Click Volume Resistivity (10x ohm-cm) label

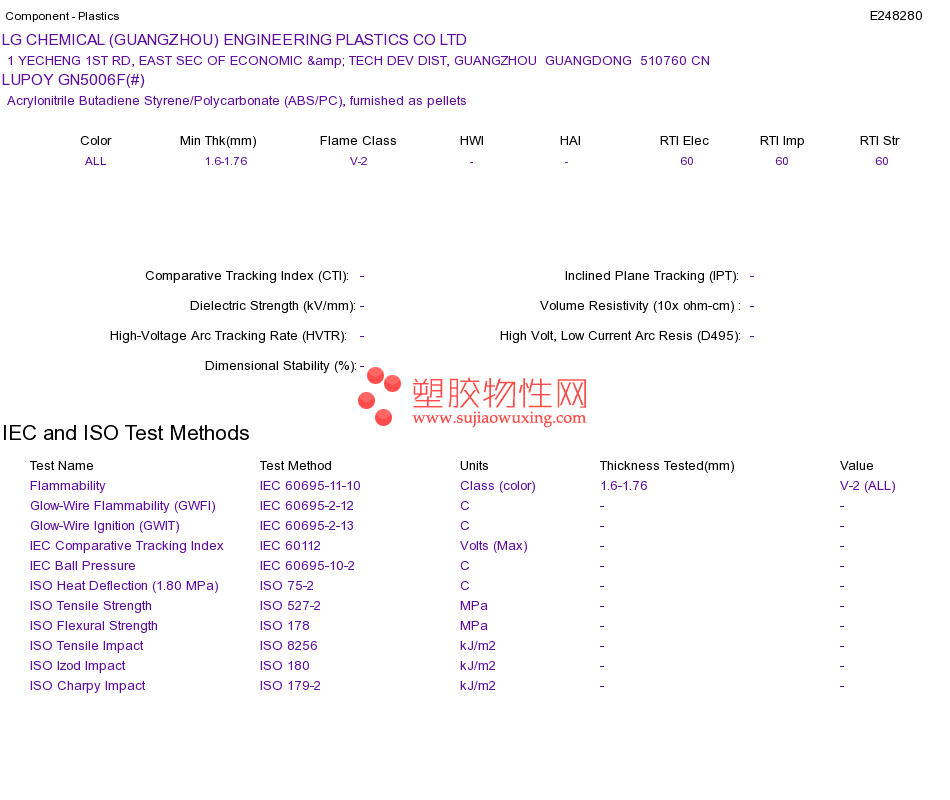(640, 306)
